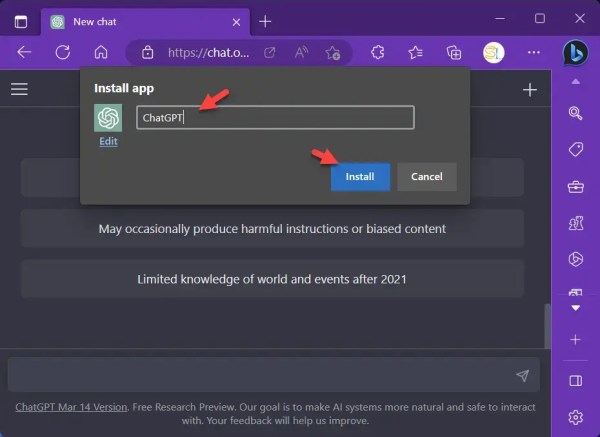Click the Install button

360,176
